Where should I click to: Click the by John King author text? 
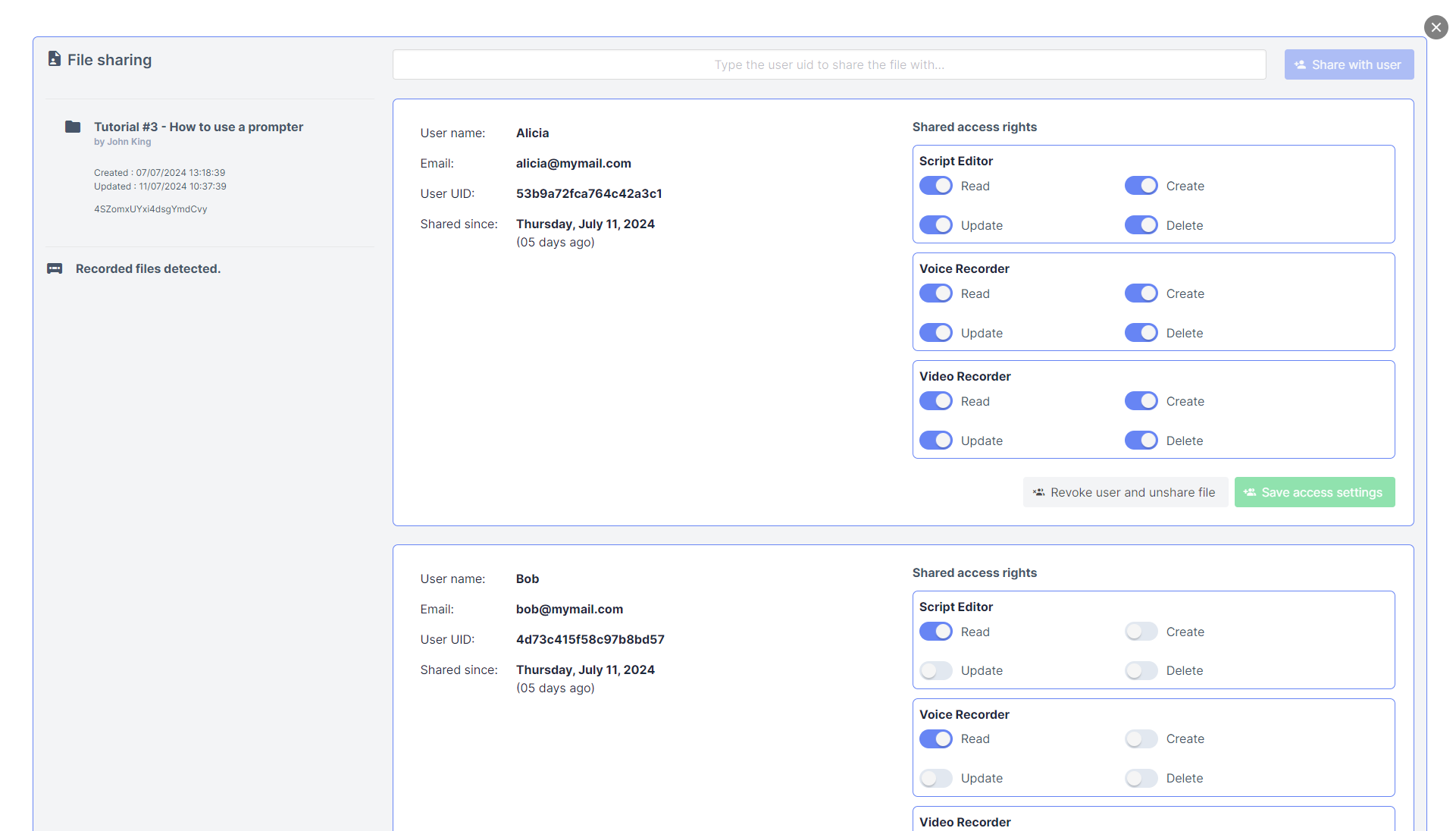click(x=123, y=142)
